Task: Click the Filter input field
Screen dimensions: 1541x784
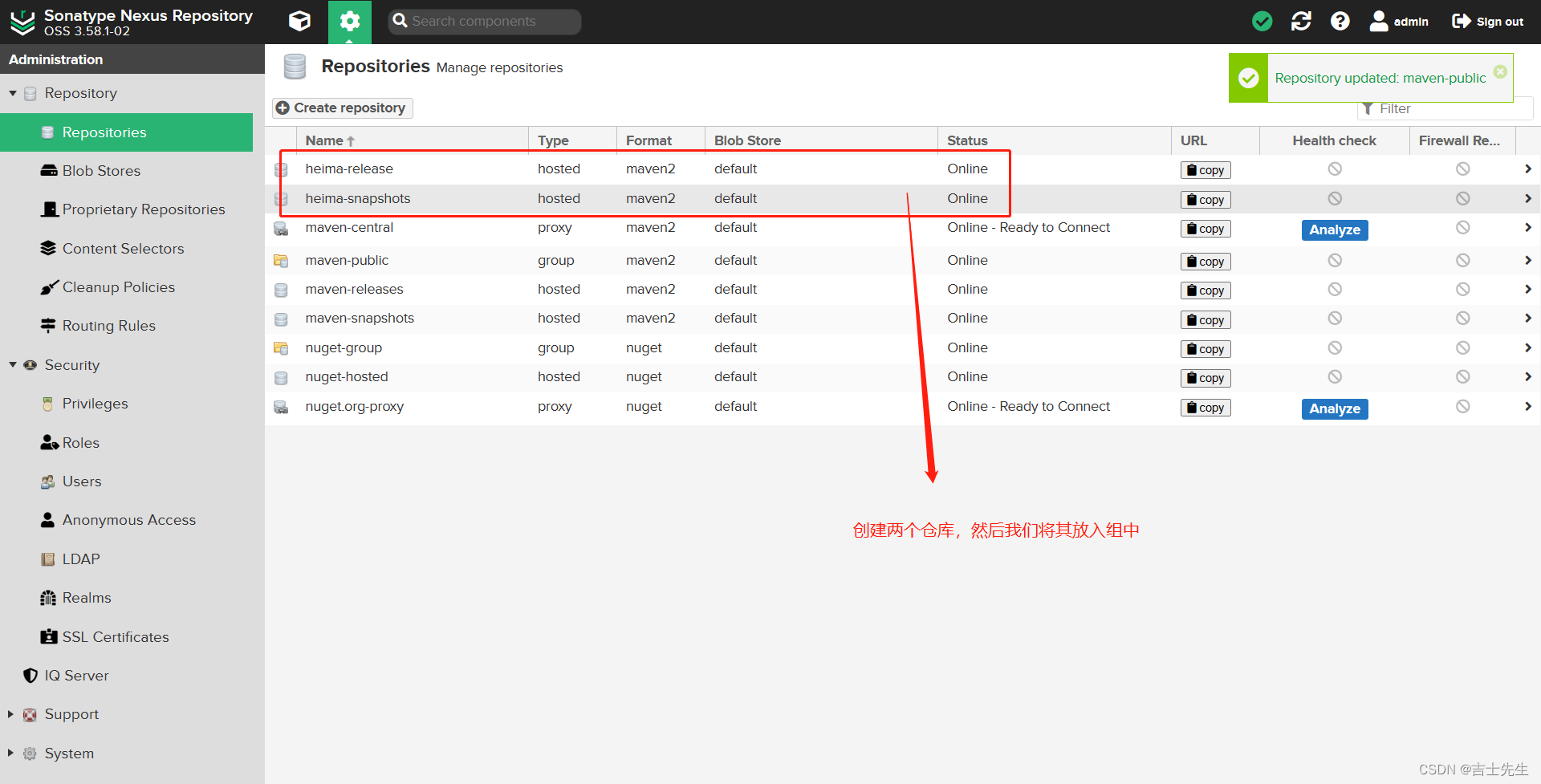Action: [1445, 109]
